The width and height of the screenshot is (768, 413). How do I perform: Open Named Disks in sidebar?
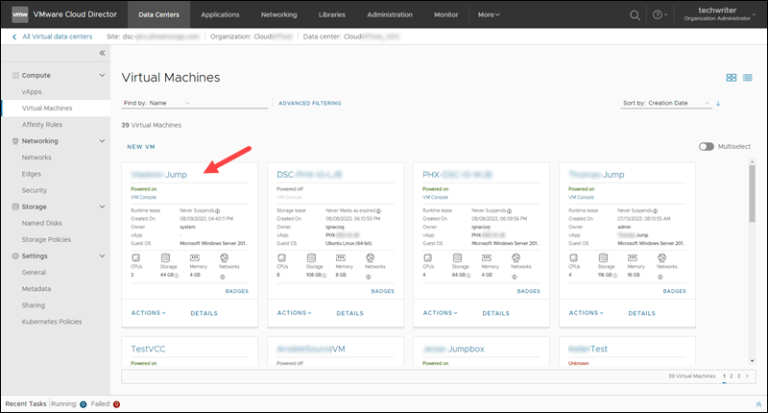pyautogui.click(x=42, y=223)
